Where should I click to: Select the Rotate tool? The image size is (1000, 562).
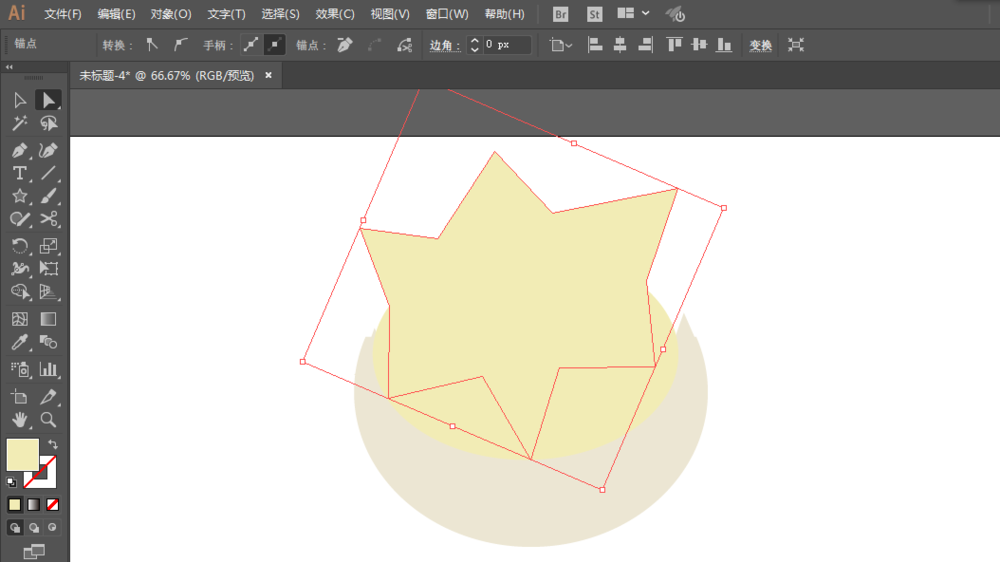coord(20,246)
